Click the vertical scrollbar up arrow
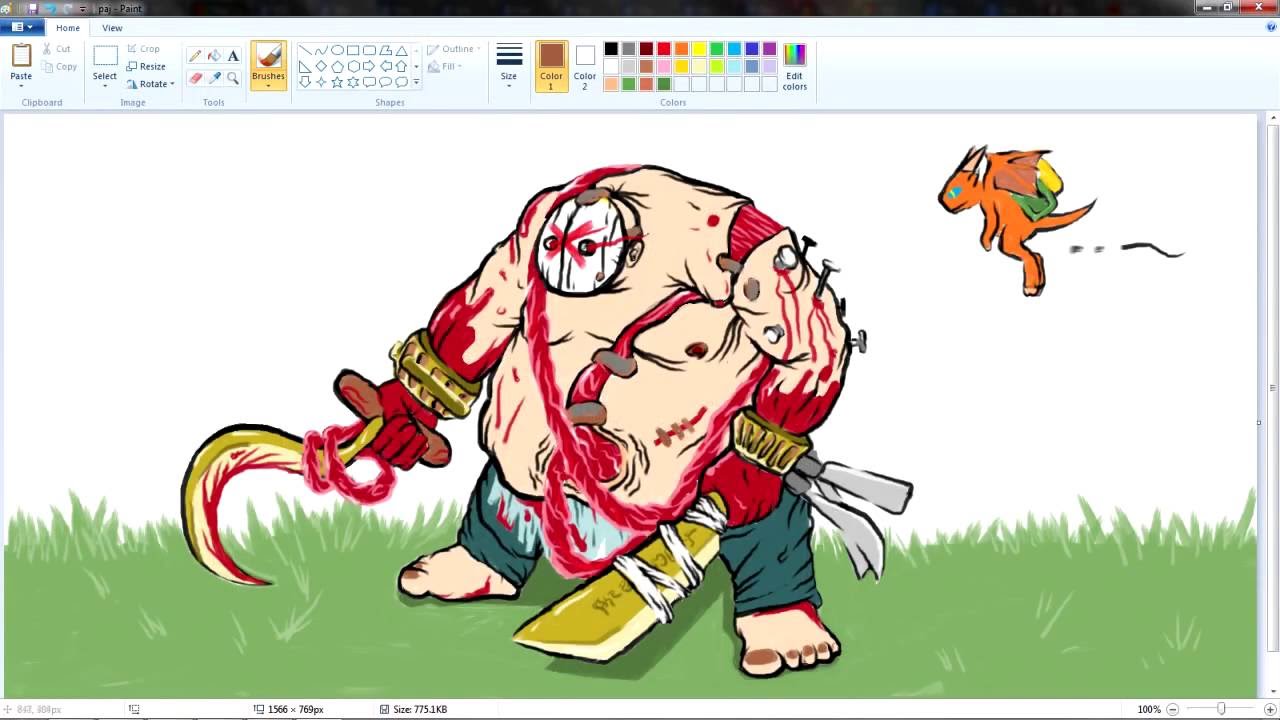Image resolution: width=1280 pixels, height=720 pixels. (x=1272, y=118)
